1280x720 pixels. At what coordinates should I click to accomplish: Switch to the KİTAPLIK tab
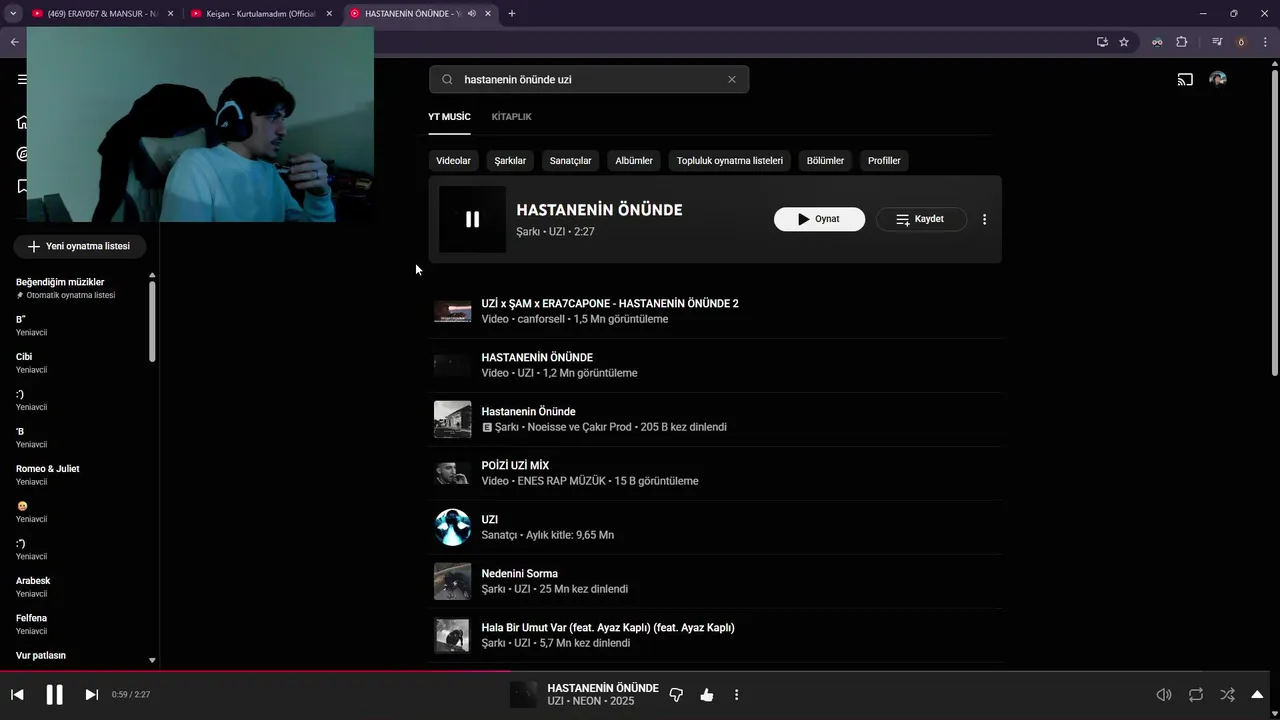coord(511,116)
